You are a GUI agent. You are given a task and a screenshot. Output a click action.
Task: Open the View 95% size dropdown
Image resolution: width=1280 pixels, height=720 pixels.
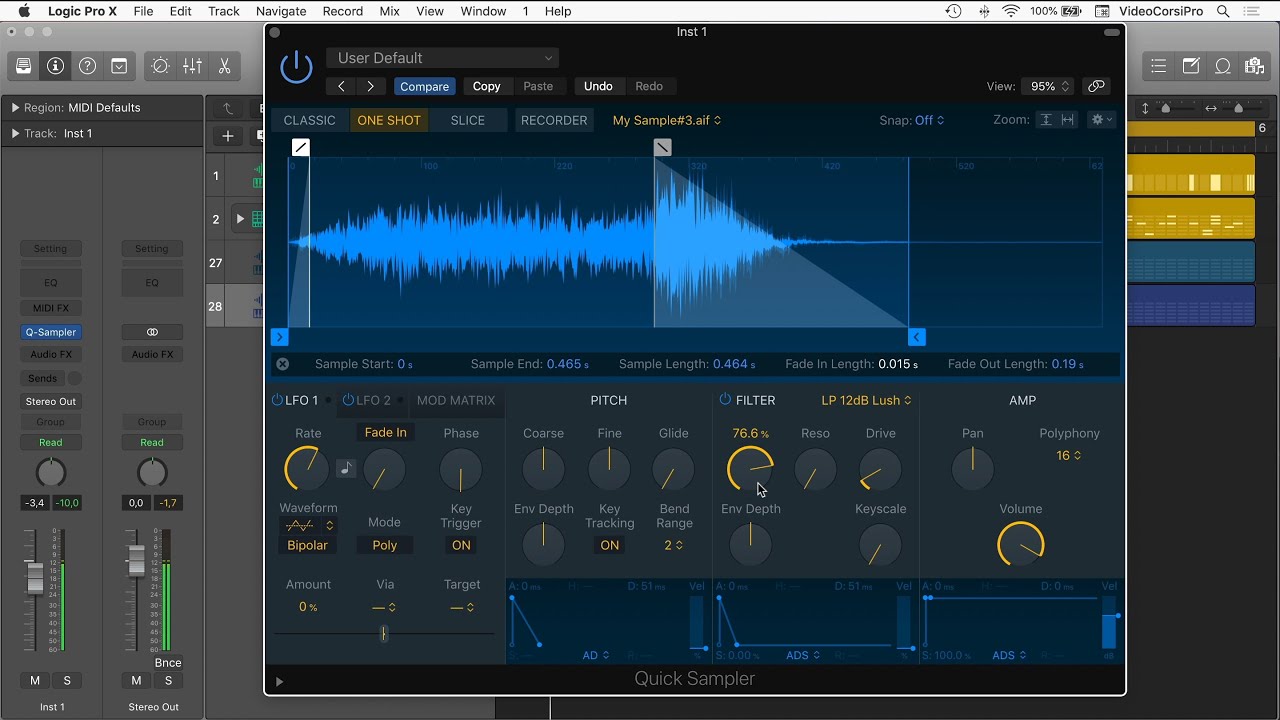point(1050,86)
